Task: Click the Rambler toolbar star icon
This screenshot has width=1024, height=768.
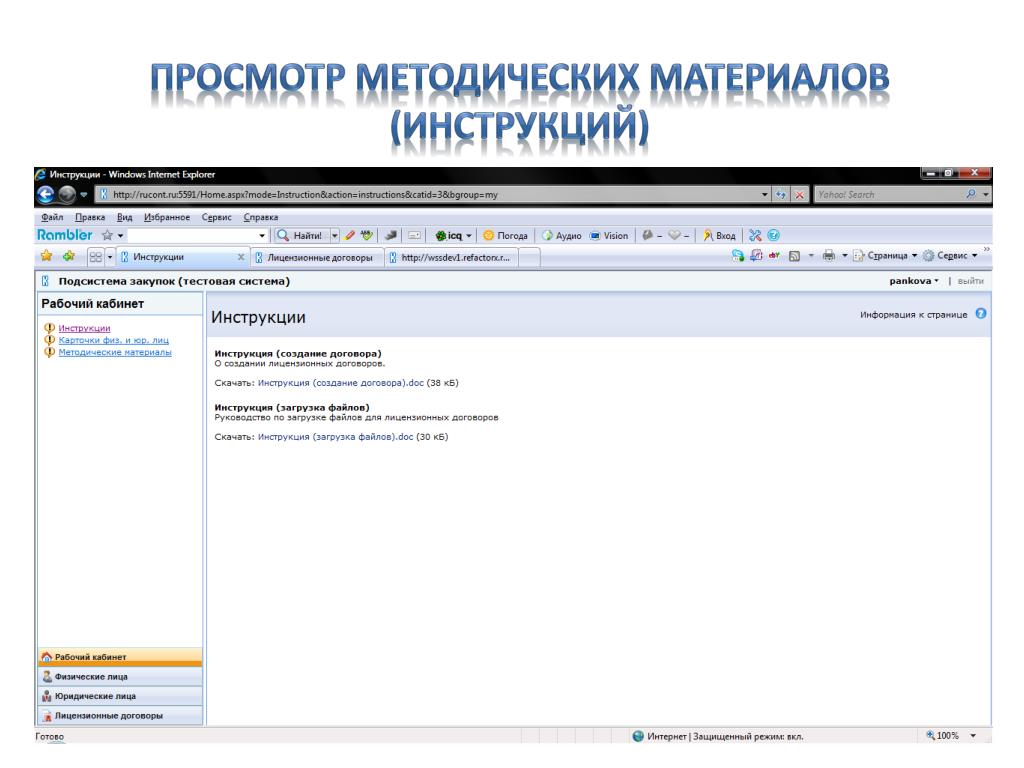Action: [107, 235]
